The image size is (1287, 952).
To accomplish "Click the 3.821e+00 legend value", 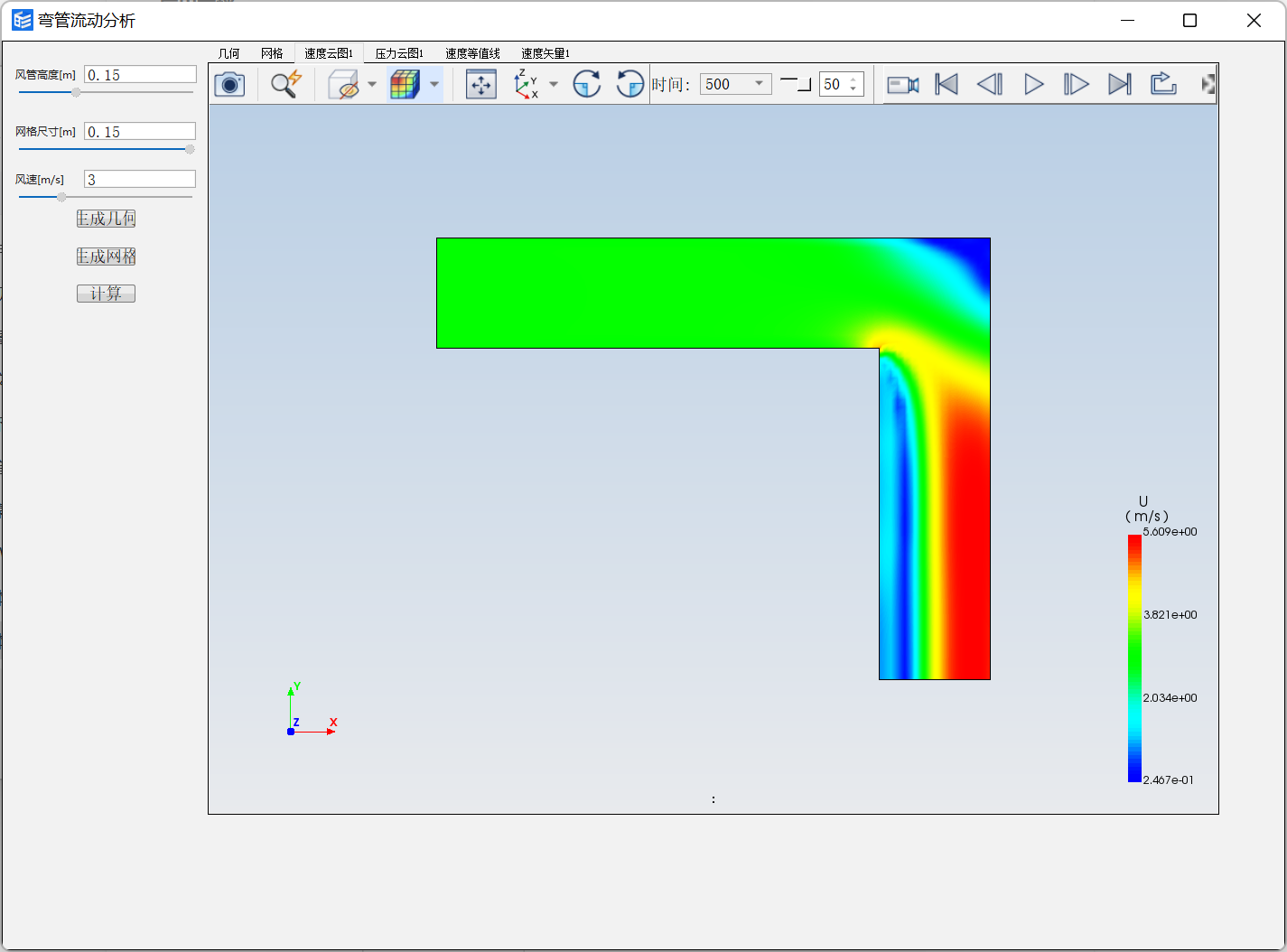I will (1170, 615).
